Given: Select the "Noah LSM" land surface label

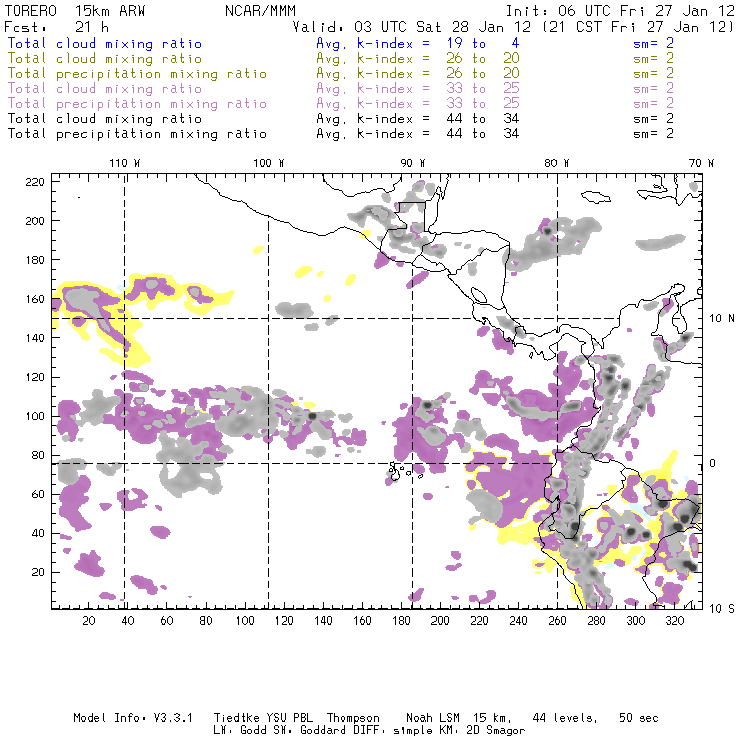Looking at the screenshot, I should [433, 718].
